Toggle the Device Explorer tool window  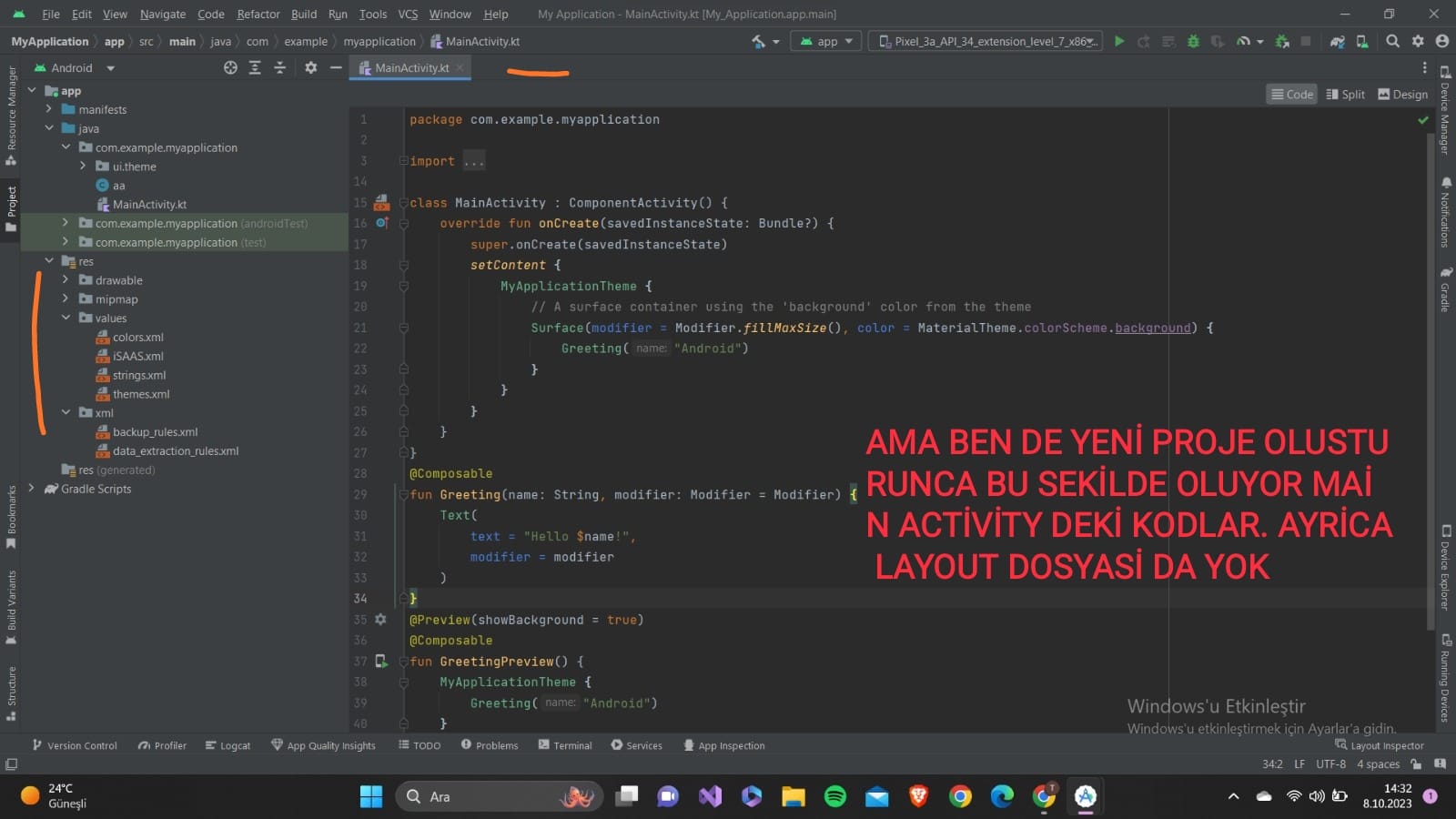1444,567
